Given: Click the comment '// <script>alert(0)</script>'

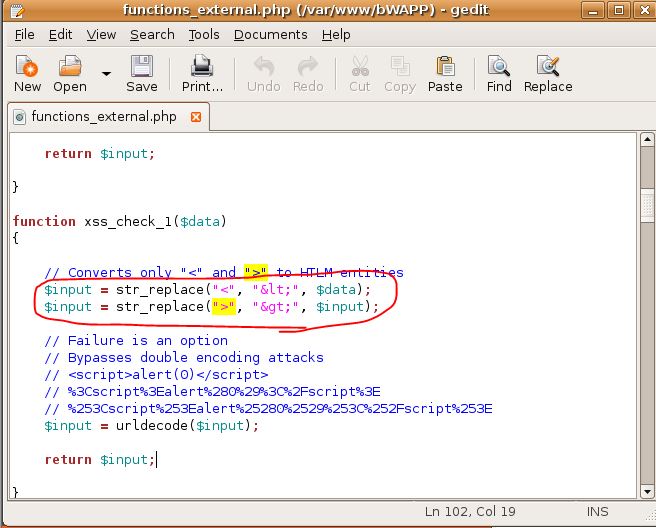Looking at the screenshot, I should coord(156,374).
